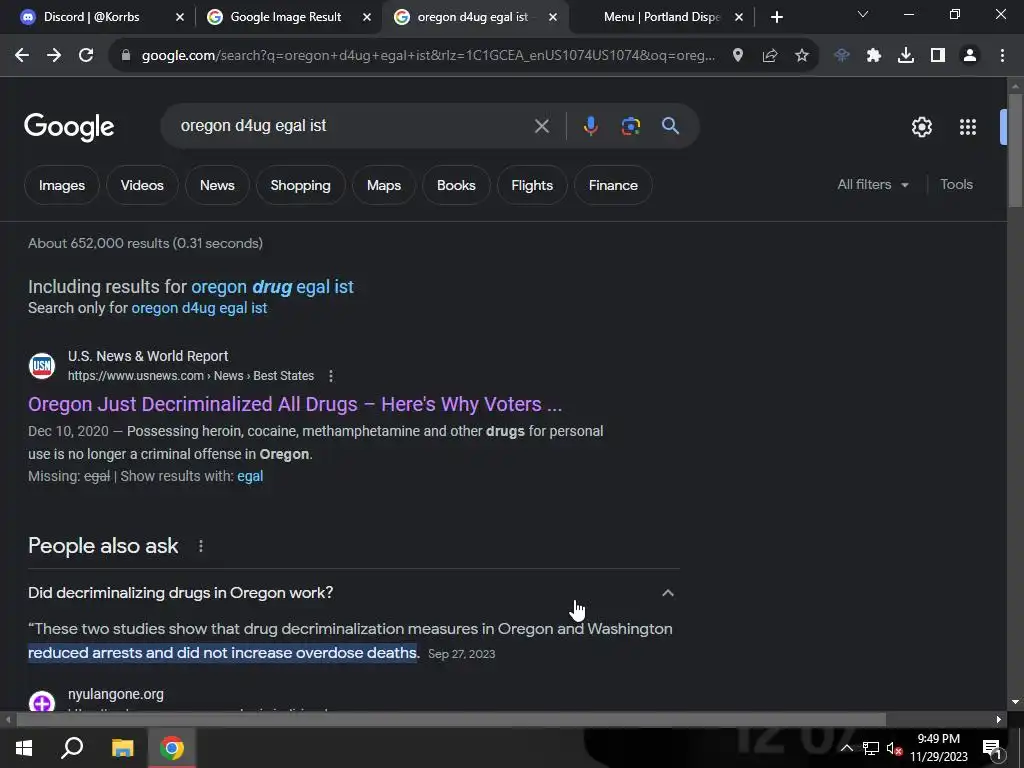Filter results by Flights
The image size is (1024, 768).
[x=532, y=185]
